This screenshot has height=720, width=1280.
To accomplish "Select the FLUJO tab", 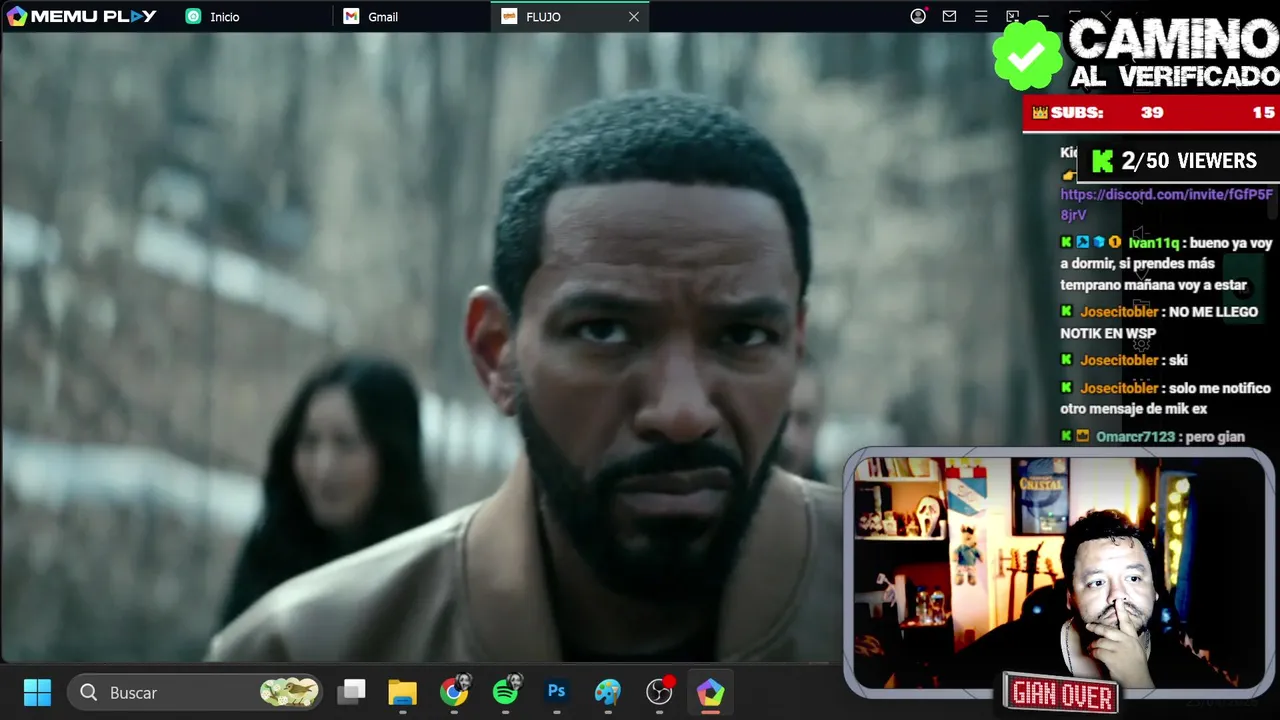I will 570,17.
